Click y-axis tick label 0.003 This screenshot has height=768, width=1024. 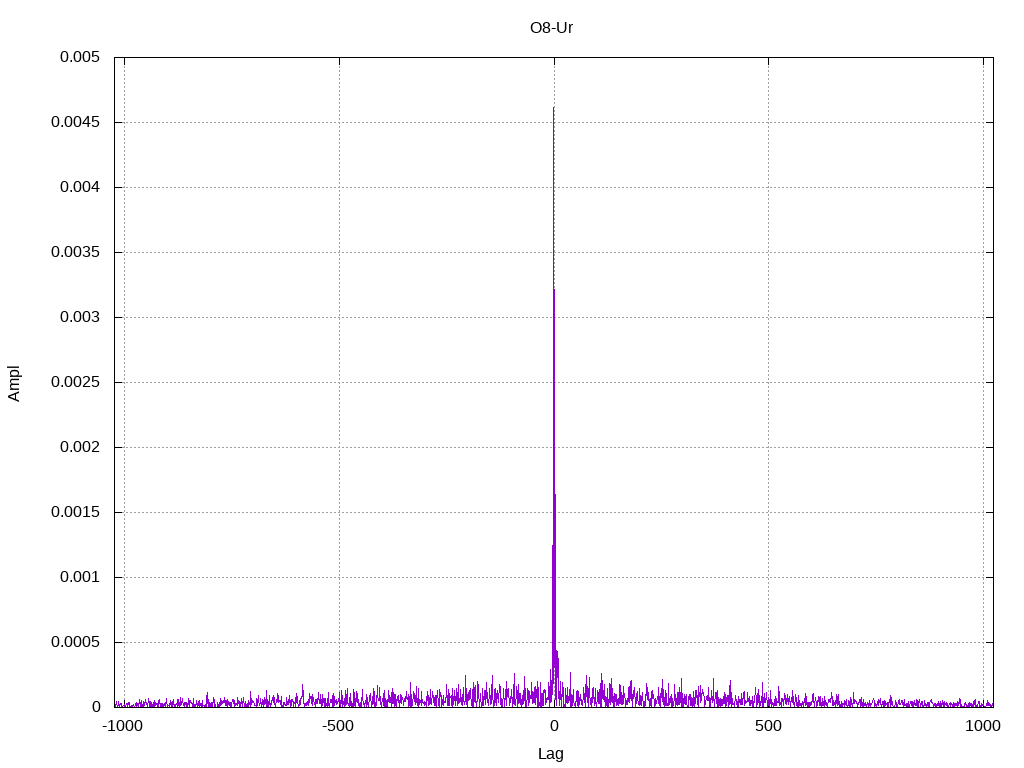[80, 317]
